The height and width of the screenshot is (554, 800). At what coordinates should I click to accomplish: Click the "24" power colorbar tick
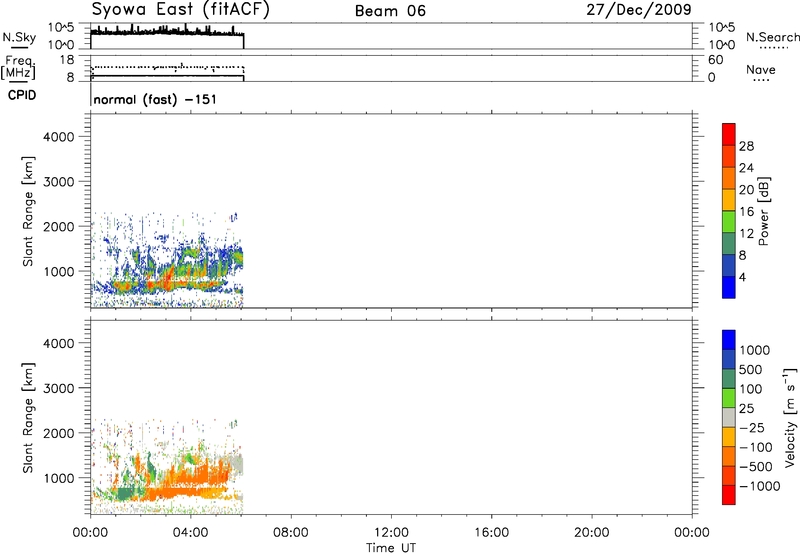point(746,168)
